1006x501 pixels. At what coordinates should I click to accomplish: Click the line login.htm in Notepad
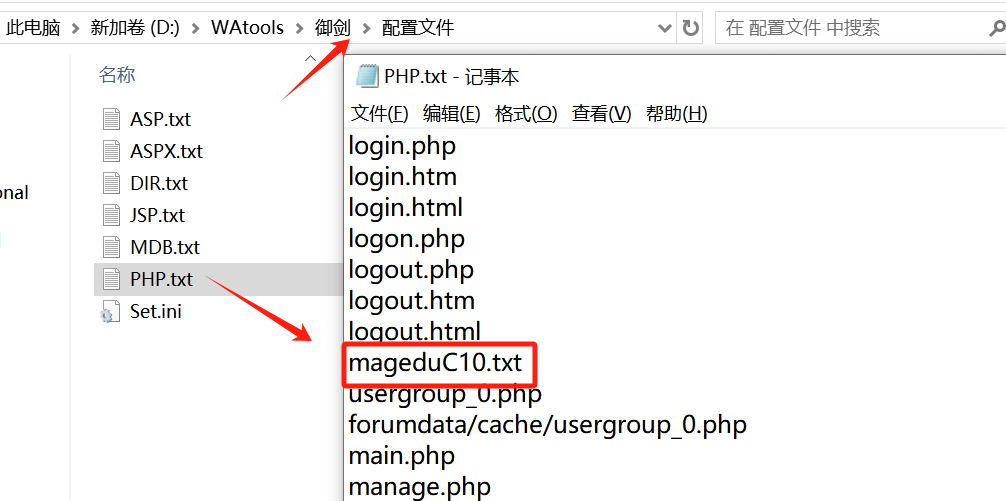[x=403, y=176]
